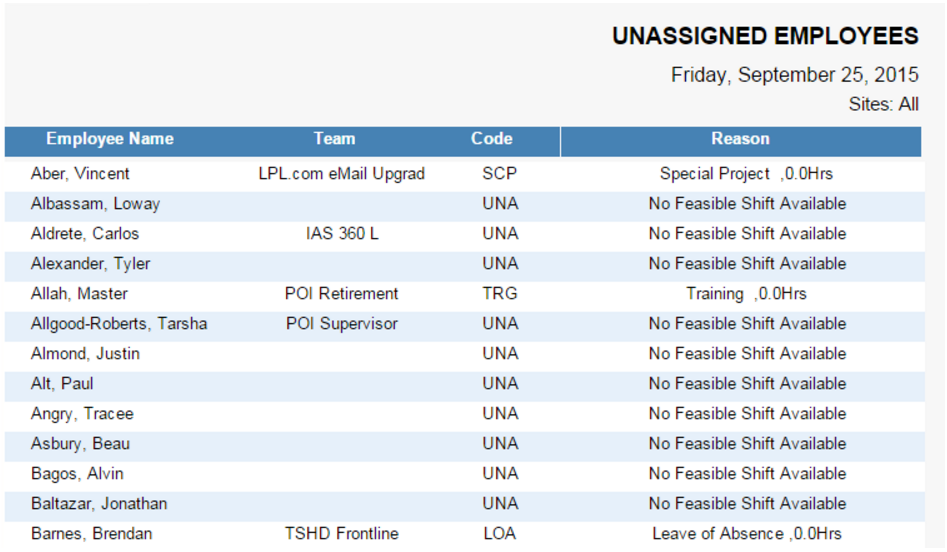Click the POI Supervisor team cell
This screenshot has width=947, height=552.
click(341, 324)
